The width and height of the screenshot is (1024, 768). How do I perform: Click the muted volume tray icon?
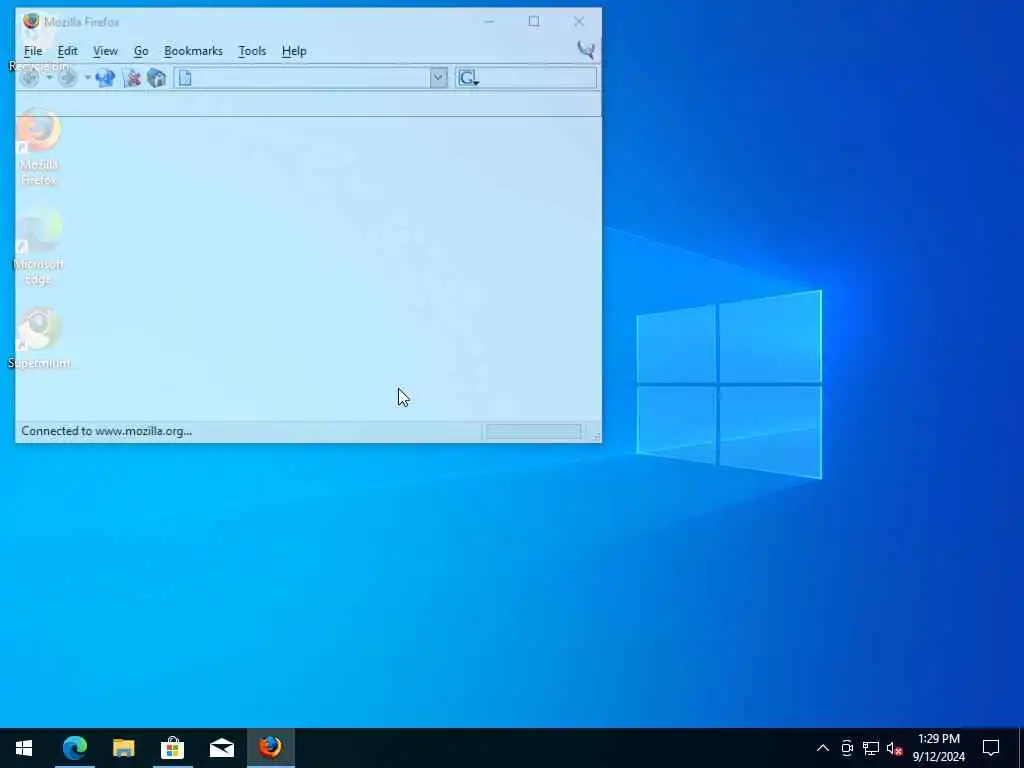(894, 748)
